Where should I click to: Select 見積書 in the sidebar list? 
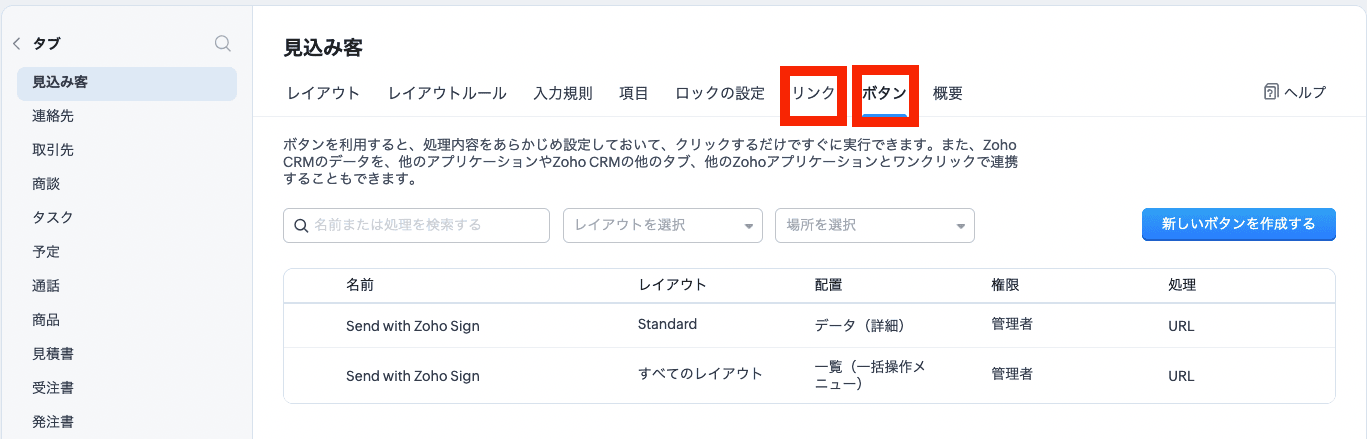[53, 354]
